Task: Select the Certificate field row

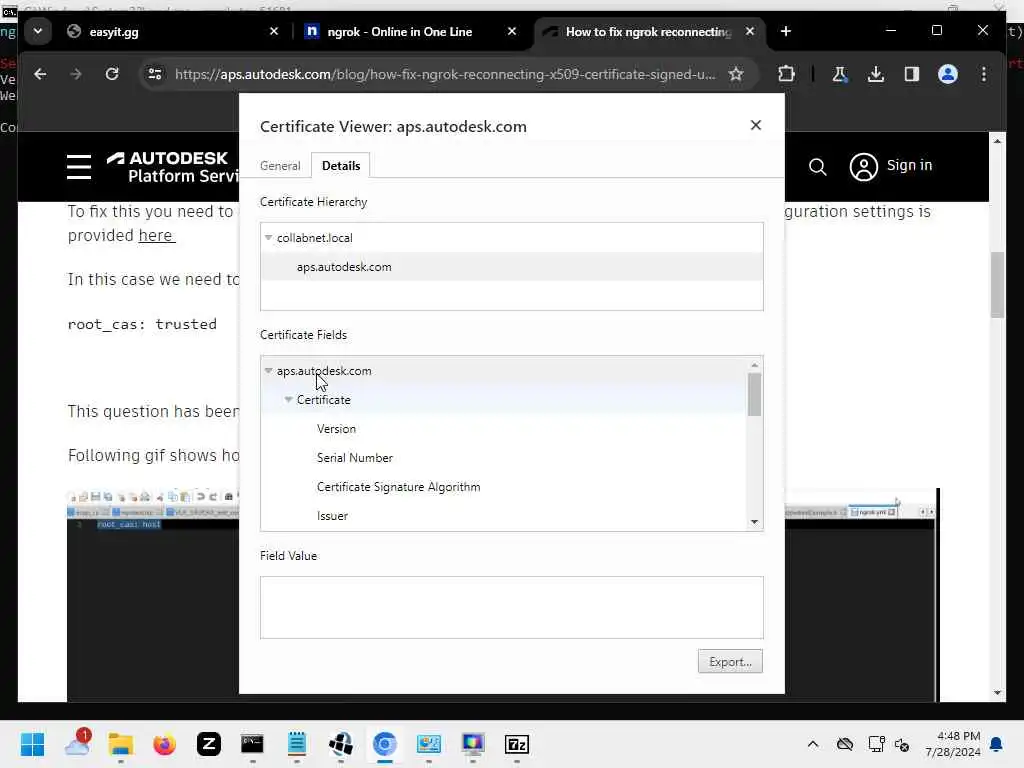Action: pyautogui.click(x=504, y=400)
